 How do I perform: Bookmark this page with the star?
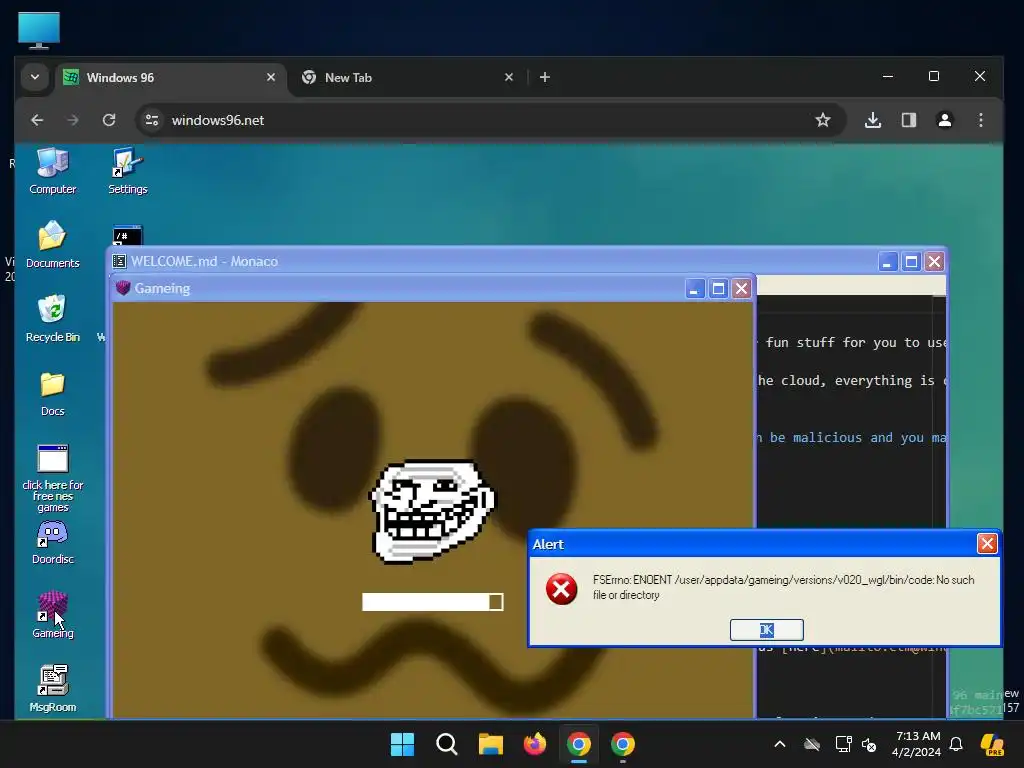tap(823, 120)
